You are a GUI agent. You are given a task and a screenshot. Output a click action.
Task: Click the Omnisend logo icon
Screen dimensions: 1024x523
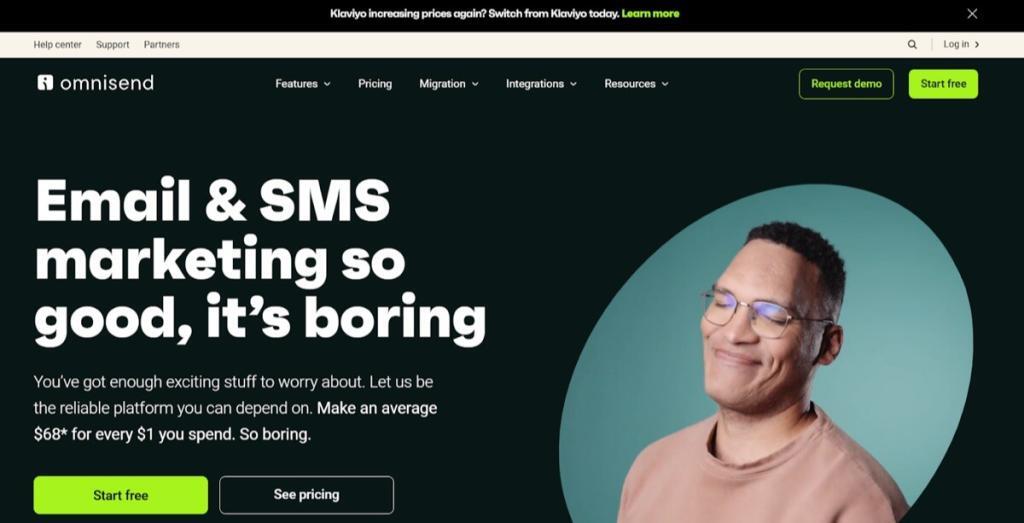pos(45,82)
